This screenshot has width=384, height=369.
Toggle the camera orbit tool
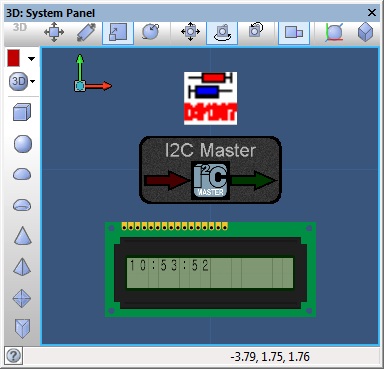222,32
